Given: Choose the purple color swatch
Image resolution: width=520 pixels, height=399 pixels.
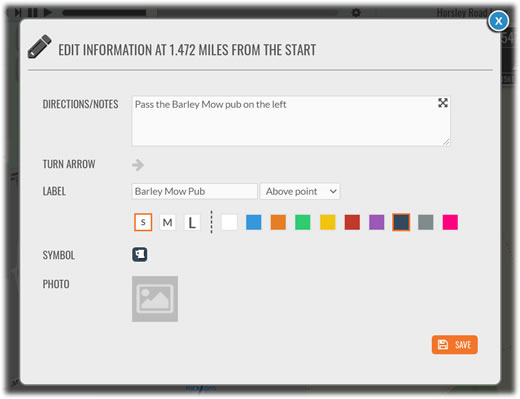Looking at the screenshot, I should (377, 222).
